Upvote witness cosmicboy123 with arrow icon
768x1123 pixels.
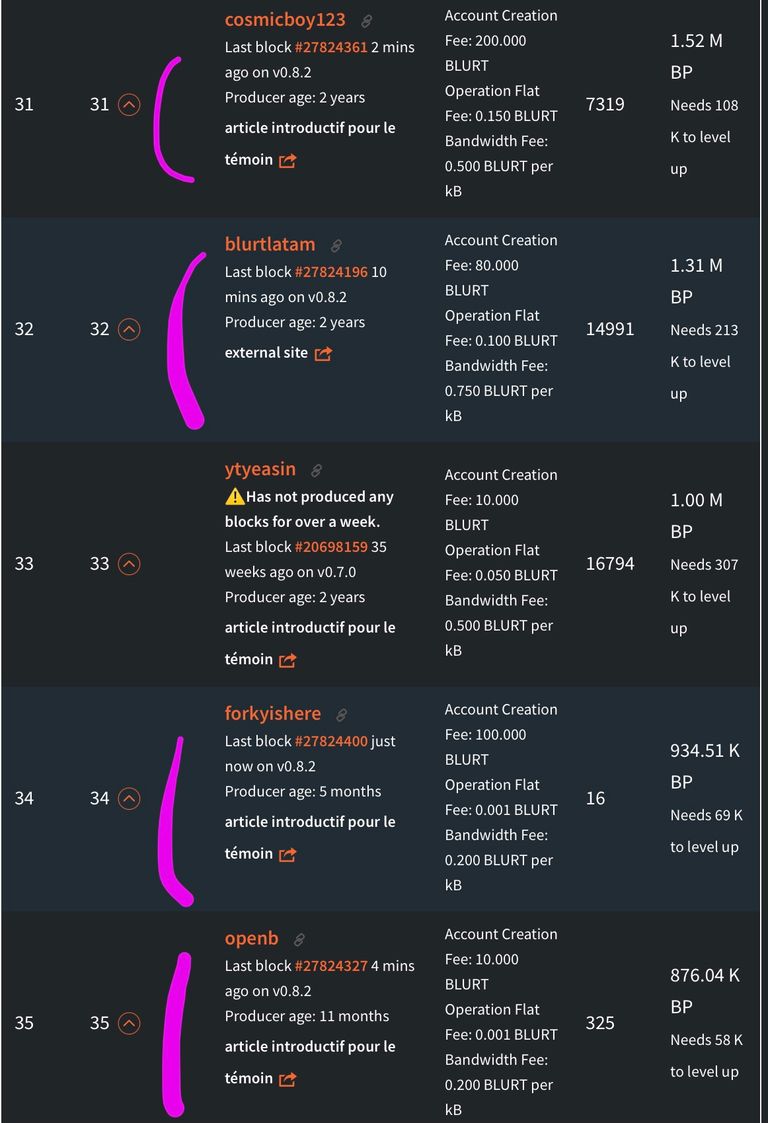129,105
